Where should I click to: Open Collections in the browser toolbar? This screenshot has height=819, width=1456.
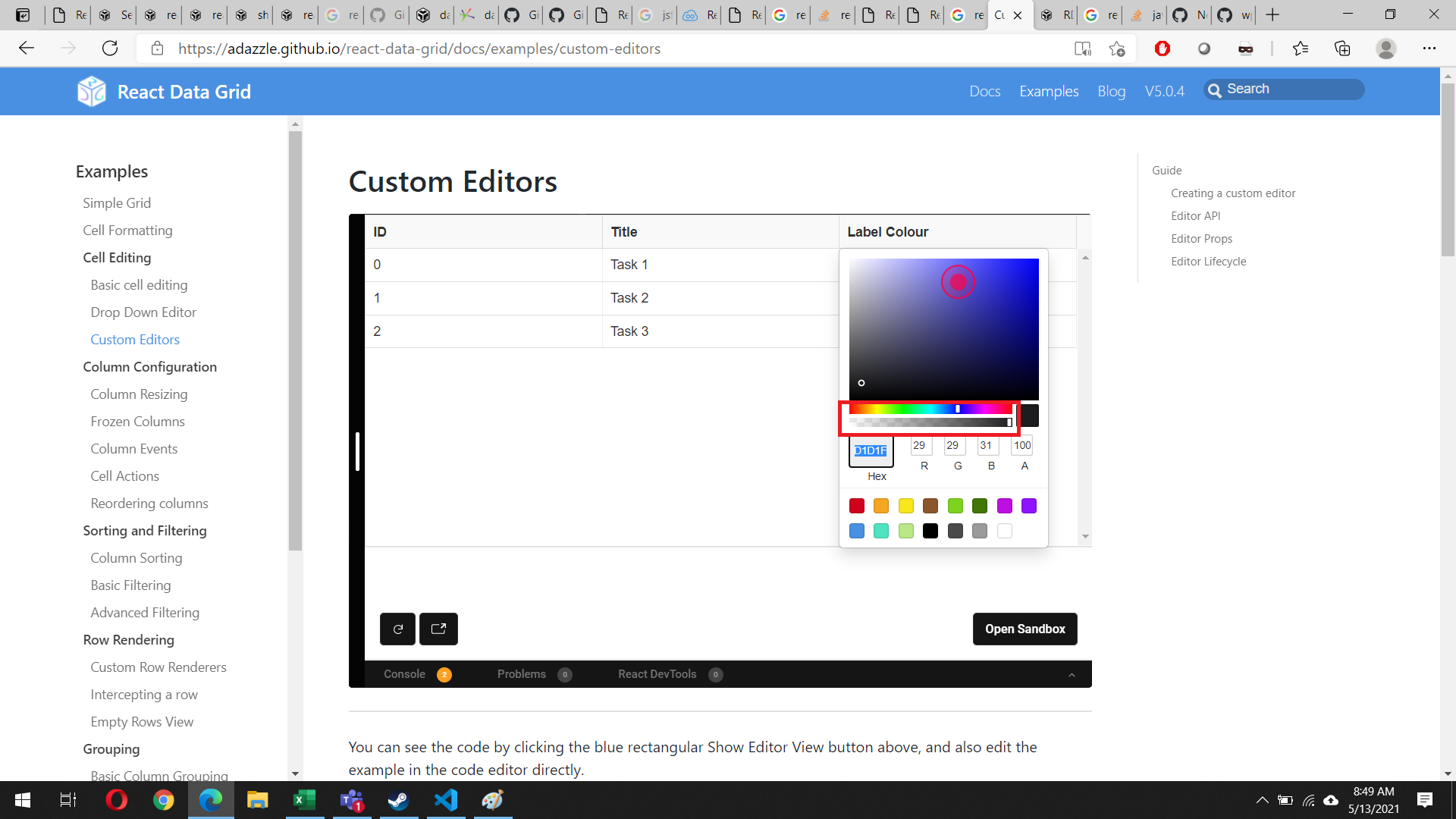pyautogui.click(x=1342, y=48)
